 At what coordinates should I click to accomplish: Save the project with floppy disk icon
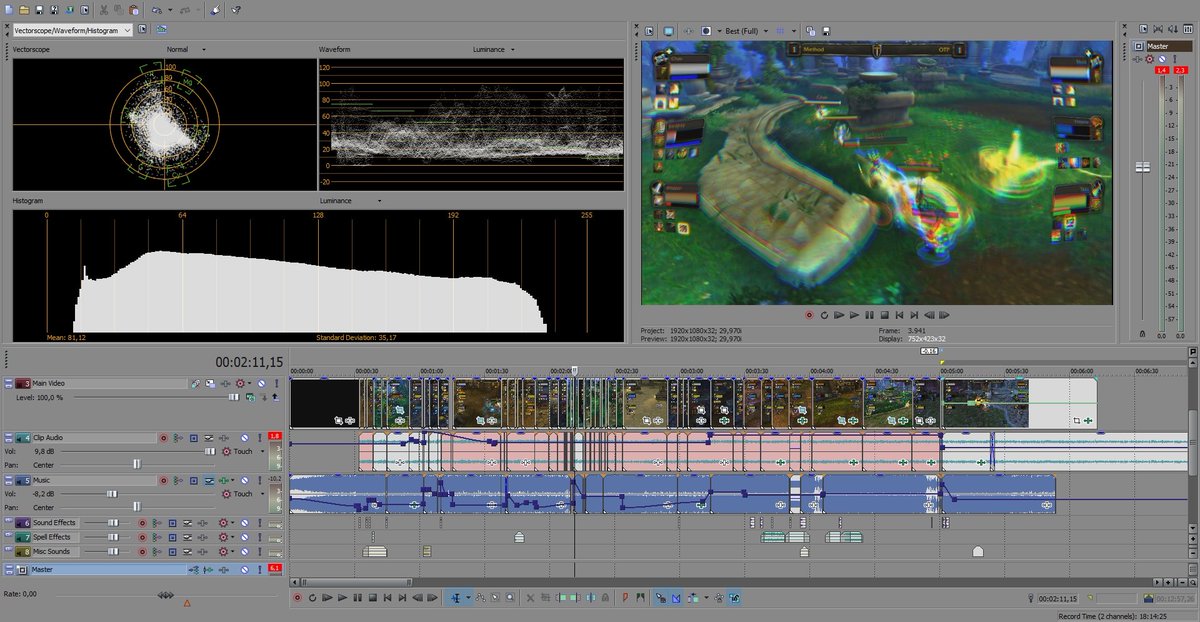[x=39, y=10]
